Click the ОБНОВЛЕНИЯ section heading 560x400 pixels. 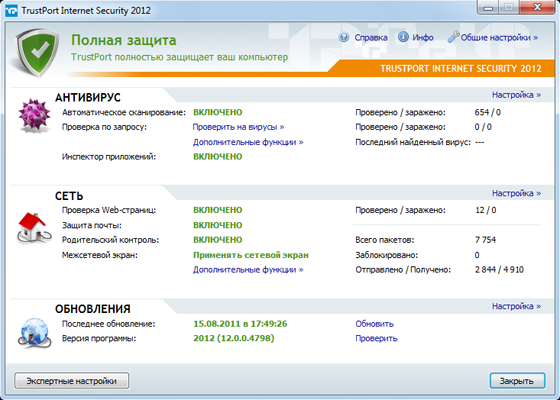[x=92, y=309]
